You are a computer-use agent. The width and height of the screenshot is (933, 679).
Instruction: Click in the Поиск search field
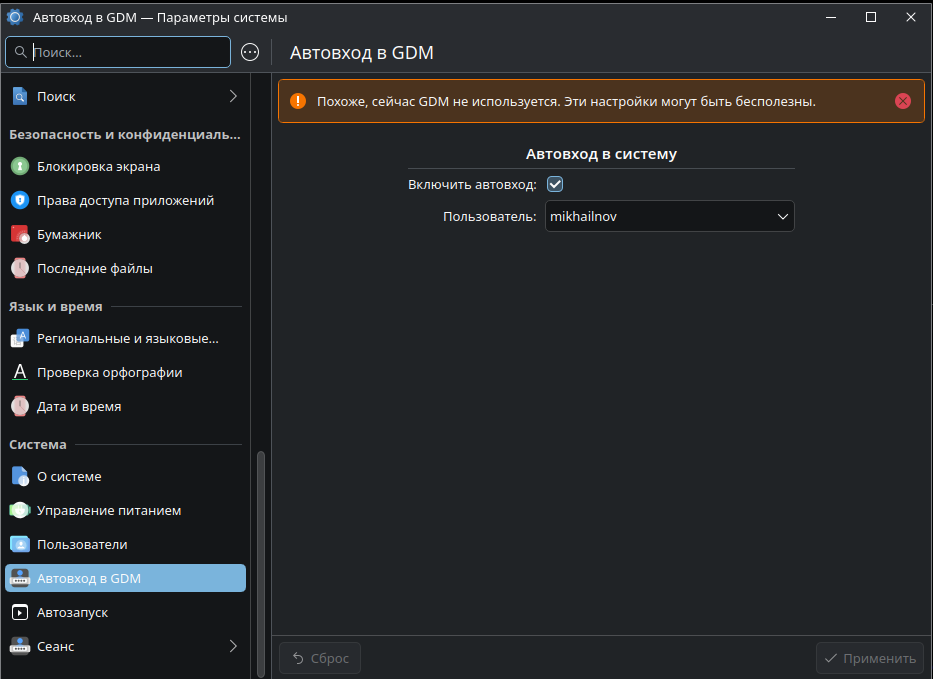click(125, 52)
